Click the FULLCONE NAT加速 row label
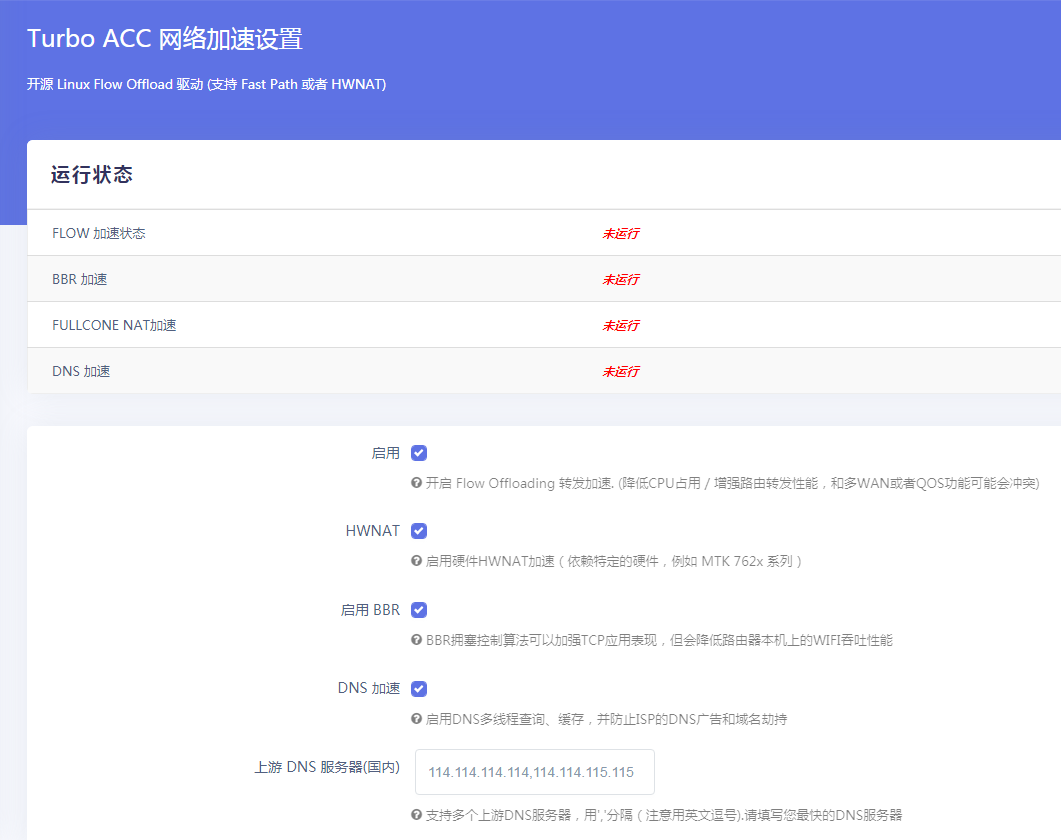 pos(115,325)
